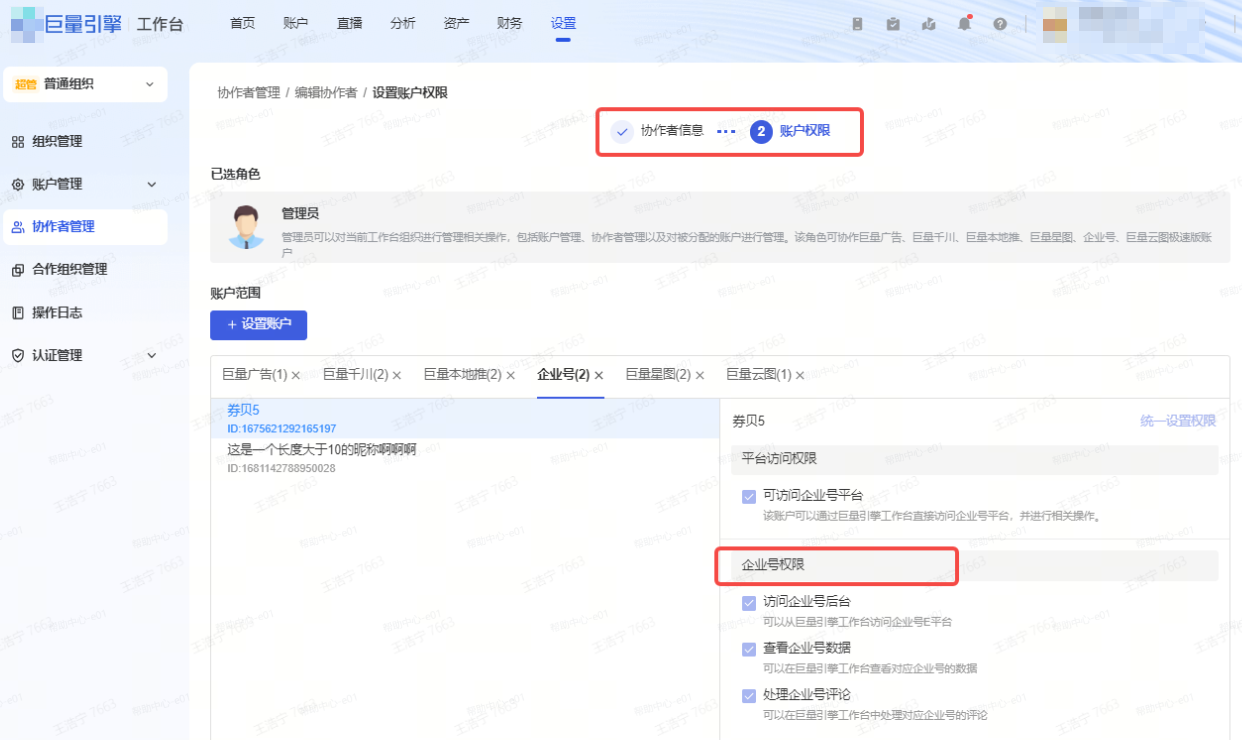Open the mobile phone icon in header
This screenshot has width=1242, height=740.
point(857,24)
